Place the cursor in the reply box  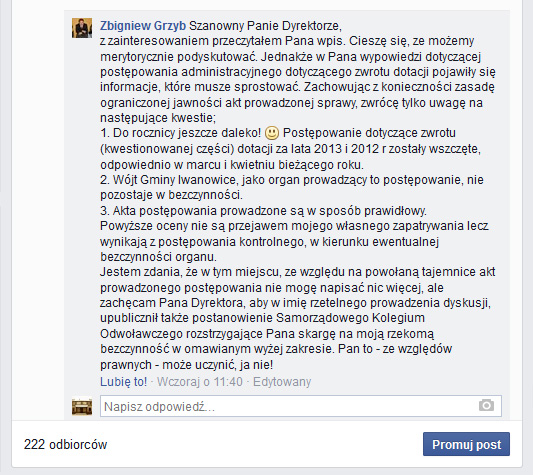300,406
